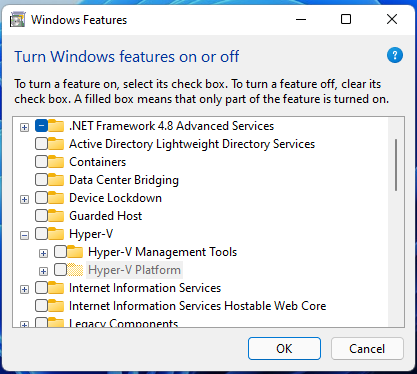Click the Hyper-V Management Tools folder icon
Screen dimensions: 417x374
pyautogui.click(x=75, y=252)
